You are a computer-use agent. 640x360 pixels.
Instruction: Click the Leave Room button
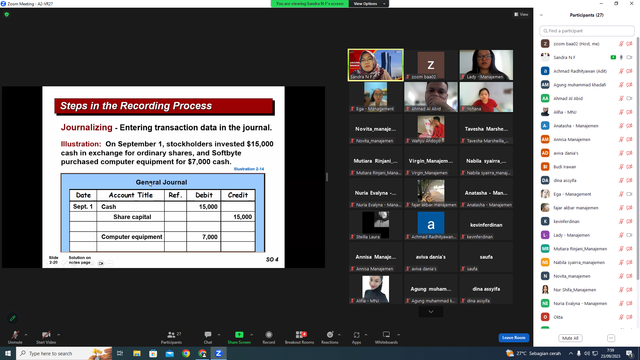click(513, 338)
